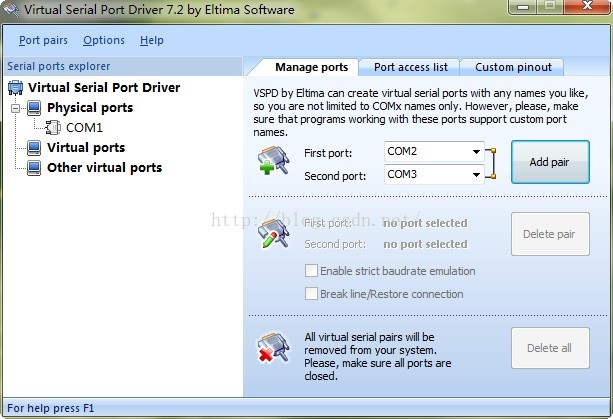Click the Second port COM3 field
Screen dimensions: 613x419
pyautogui.click(x=434, y=175)
